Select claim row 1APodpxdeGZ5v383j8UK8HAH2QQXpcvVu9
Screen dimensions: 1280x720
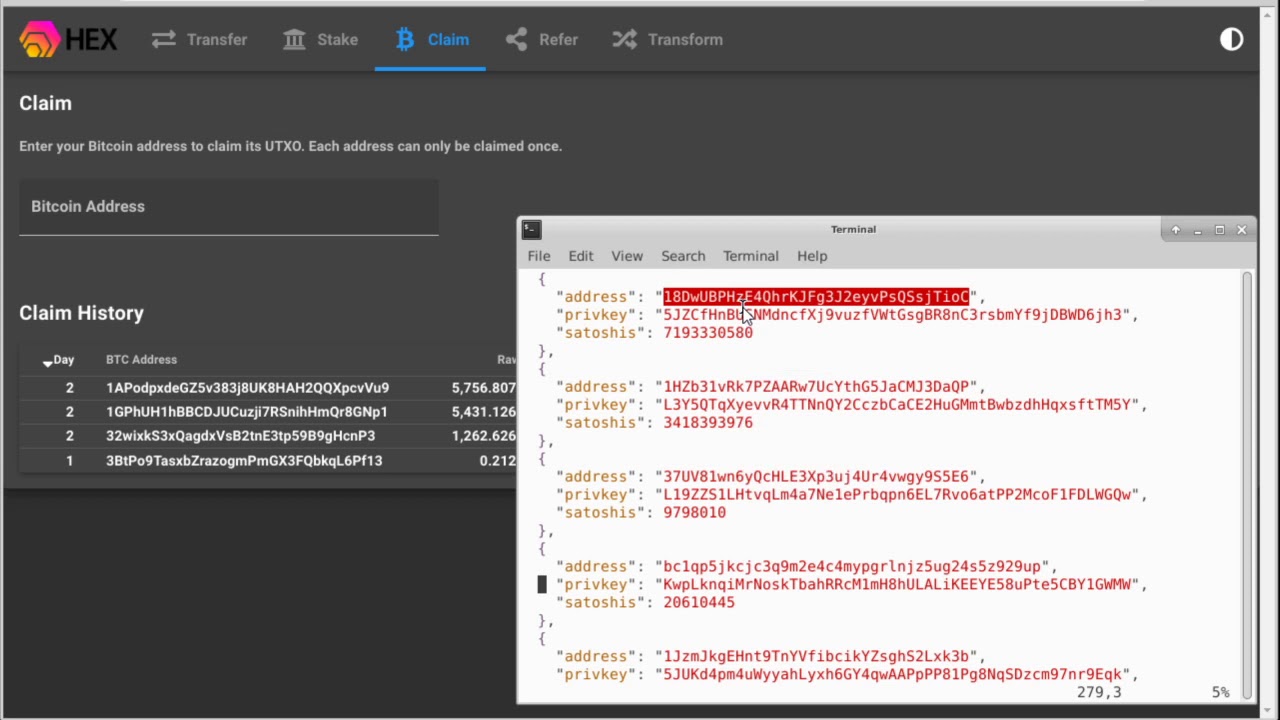(268, 388)
